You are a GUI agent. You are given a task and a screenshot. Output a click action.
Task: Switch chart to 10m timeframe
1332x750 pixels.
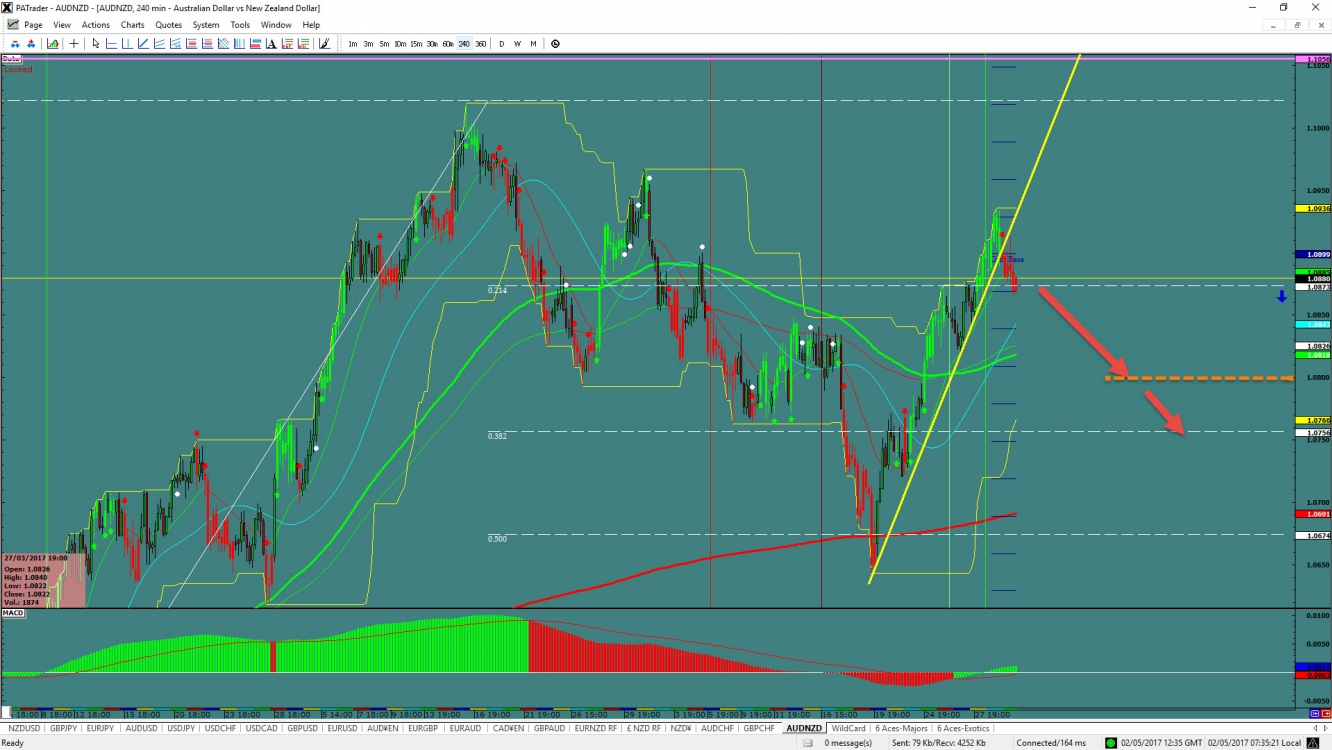[400, 43]
